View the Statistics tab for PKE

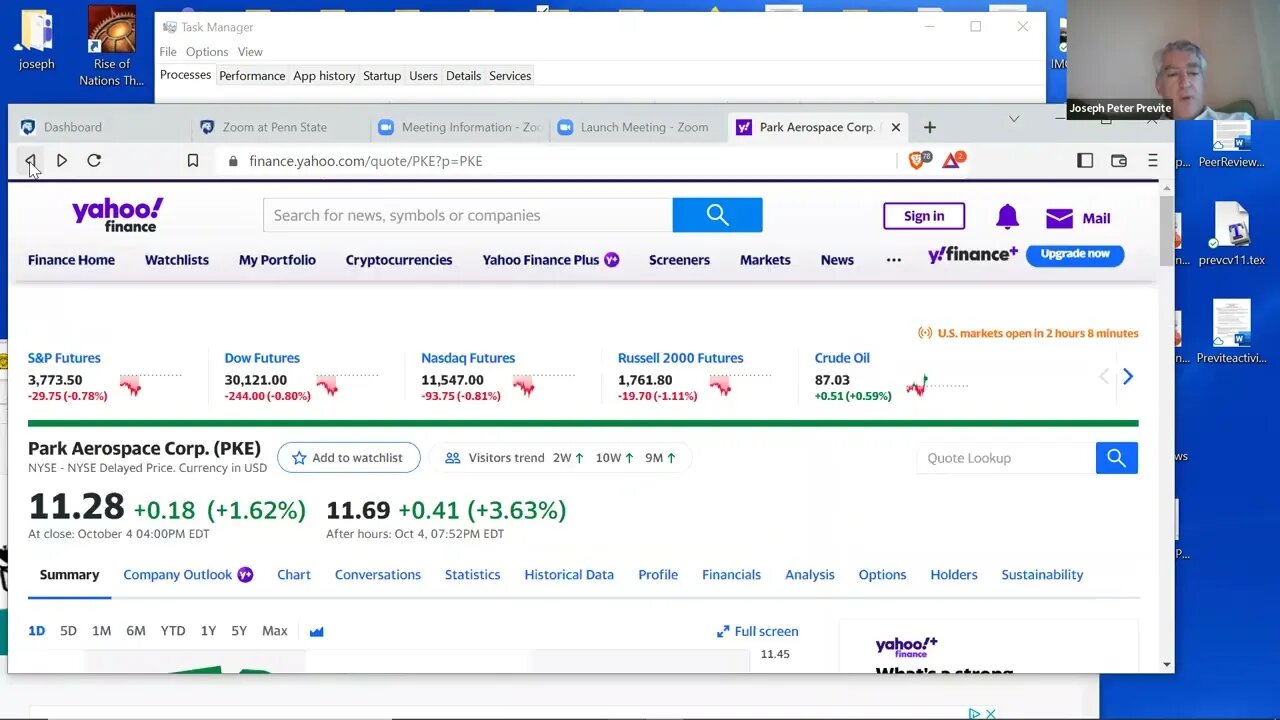coord(472,575)
